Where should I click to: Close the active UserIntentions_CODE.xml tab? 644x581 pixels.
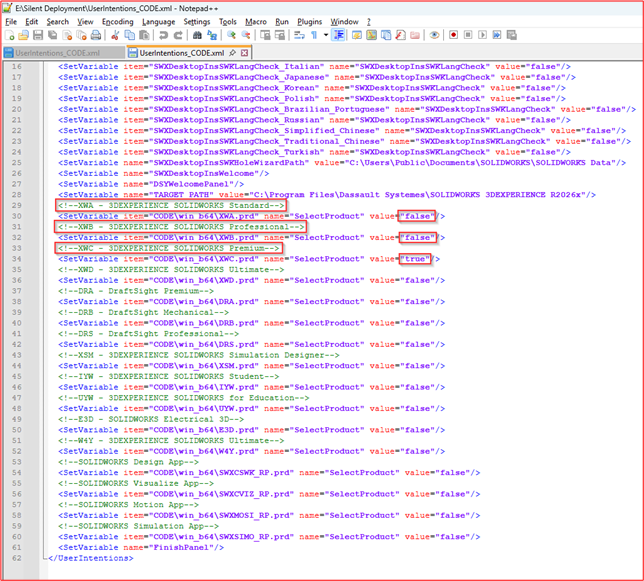point(246,52)
